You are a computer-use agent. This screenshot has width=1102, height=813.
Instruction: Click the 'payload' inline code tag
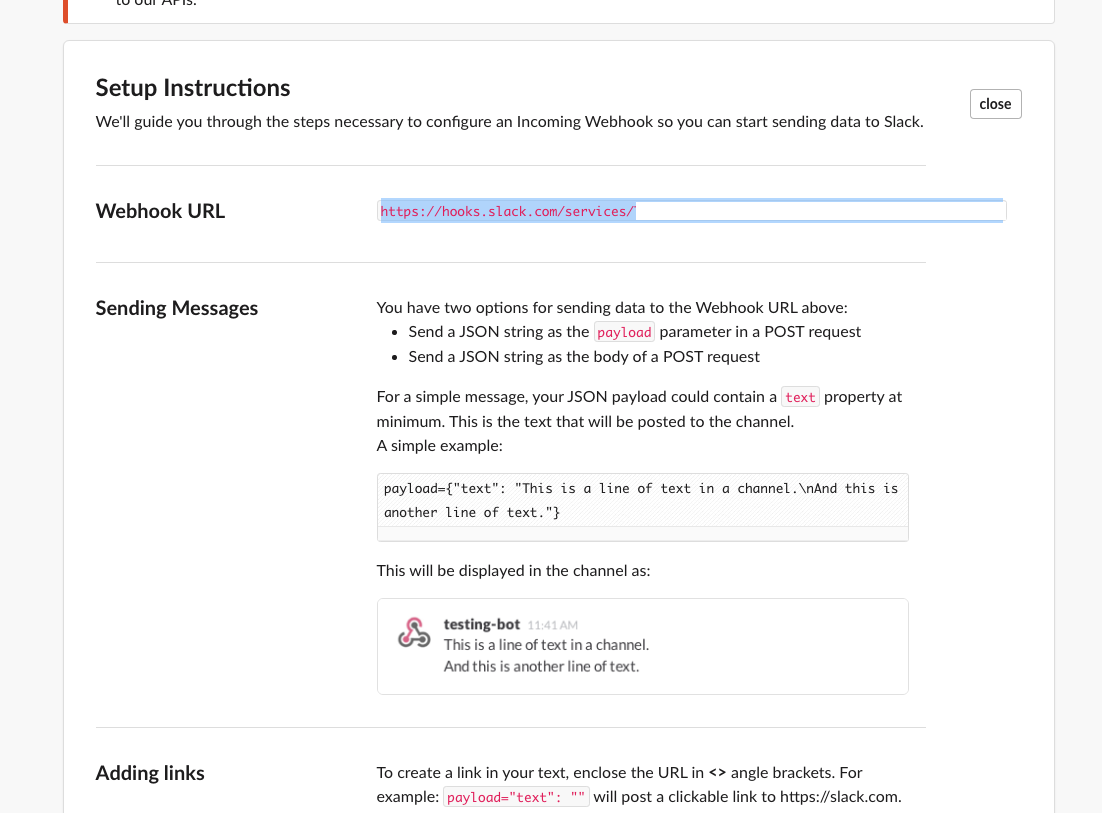pos(624,332)
